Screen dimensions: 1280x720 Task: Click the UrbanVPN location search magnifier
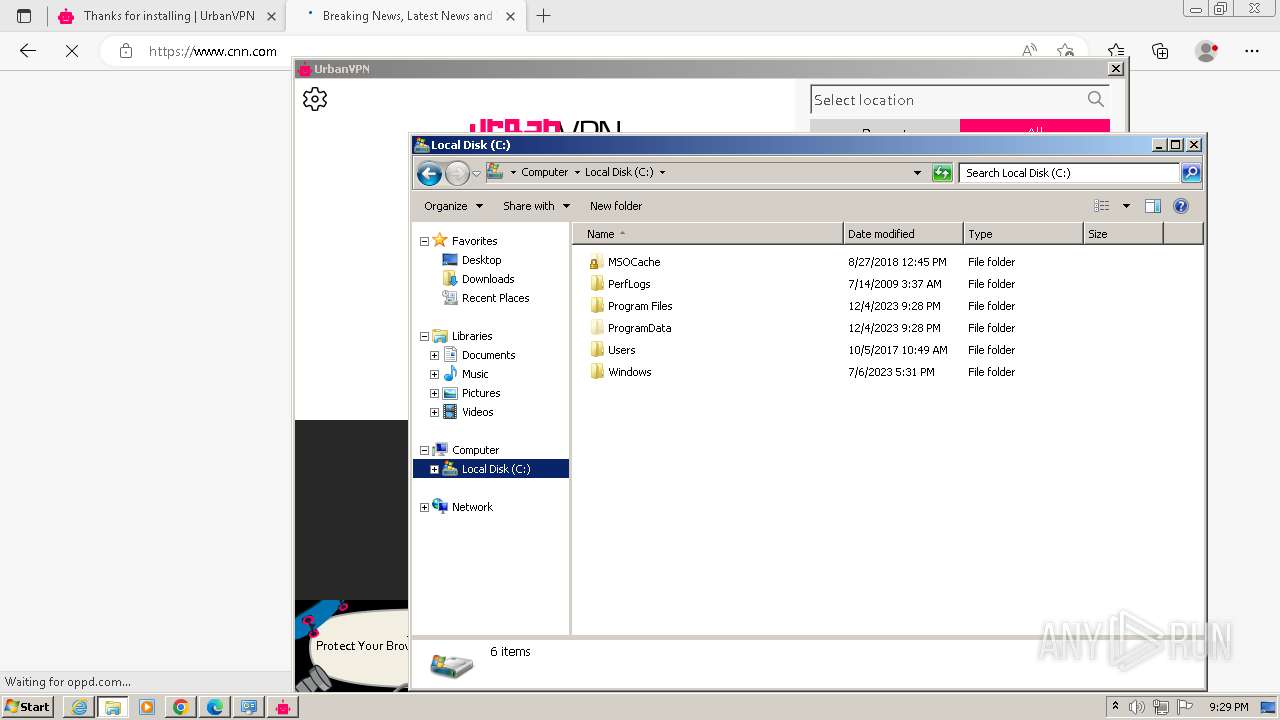pyautogui.click(x=1096, y=99)
